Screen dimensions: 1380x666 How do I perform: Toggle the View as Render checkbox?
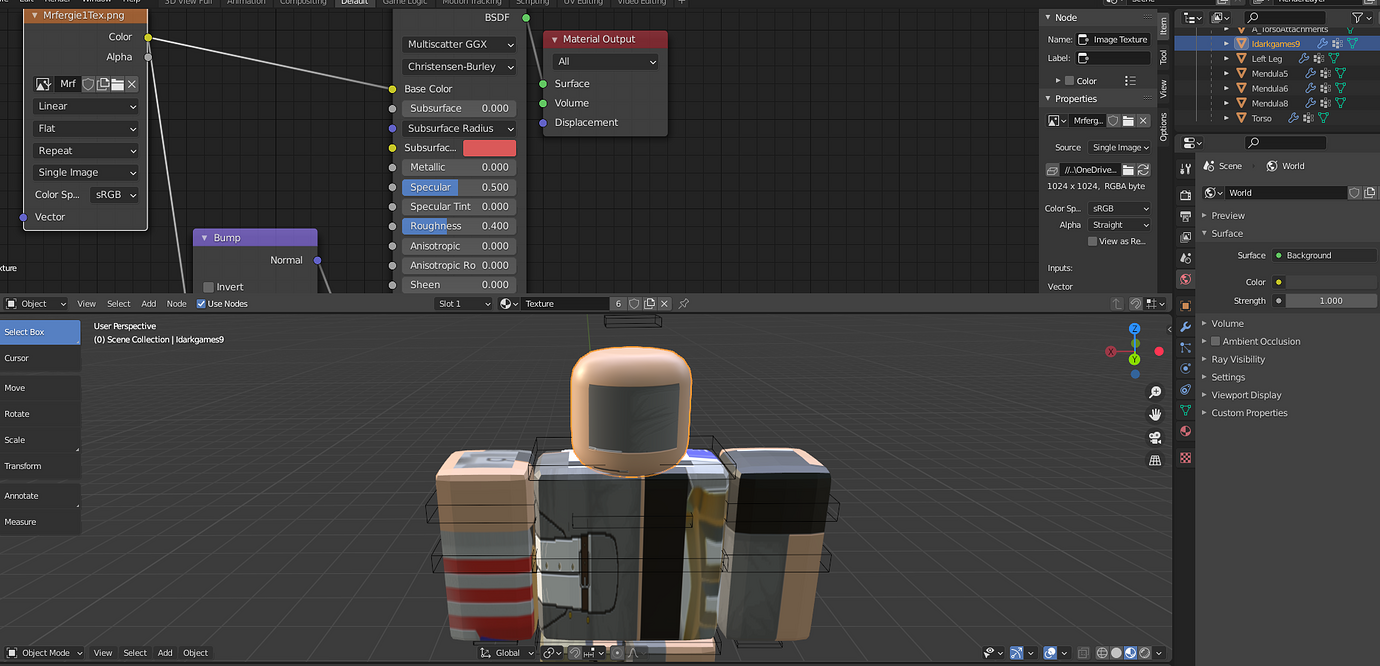point(1092,241)
